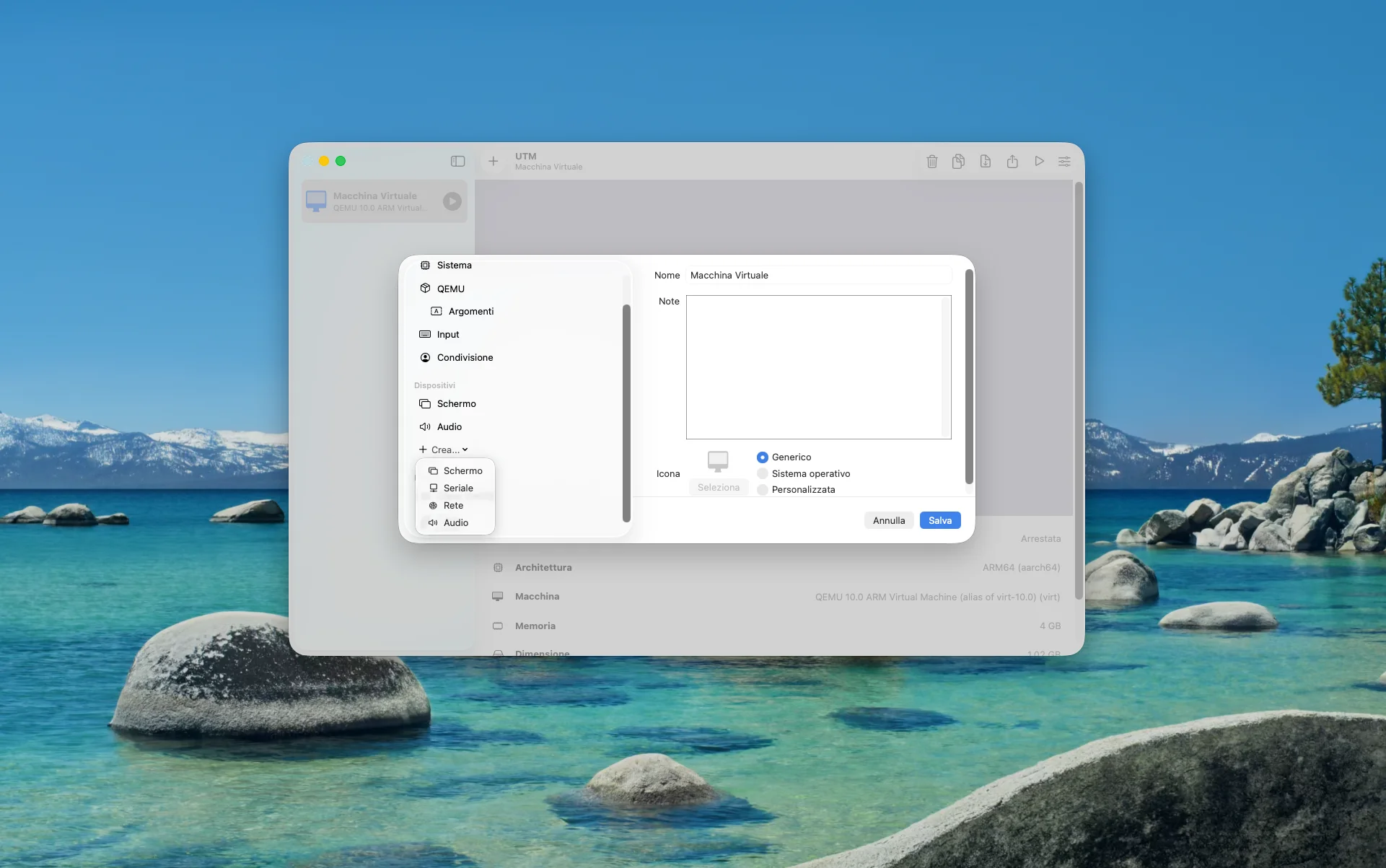Select Seriale in the Crea menu
Image resolution: width=1386 pixels, height=868 pixels.
pyautogui.click(x=458, y=488)
